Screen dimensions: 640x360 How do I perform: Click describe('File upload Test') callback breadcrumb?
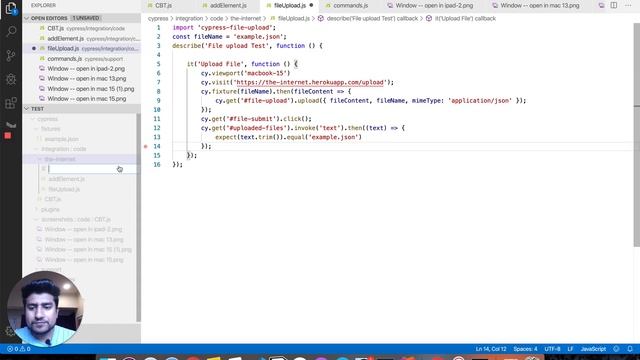[372, 18]
